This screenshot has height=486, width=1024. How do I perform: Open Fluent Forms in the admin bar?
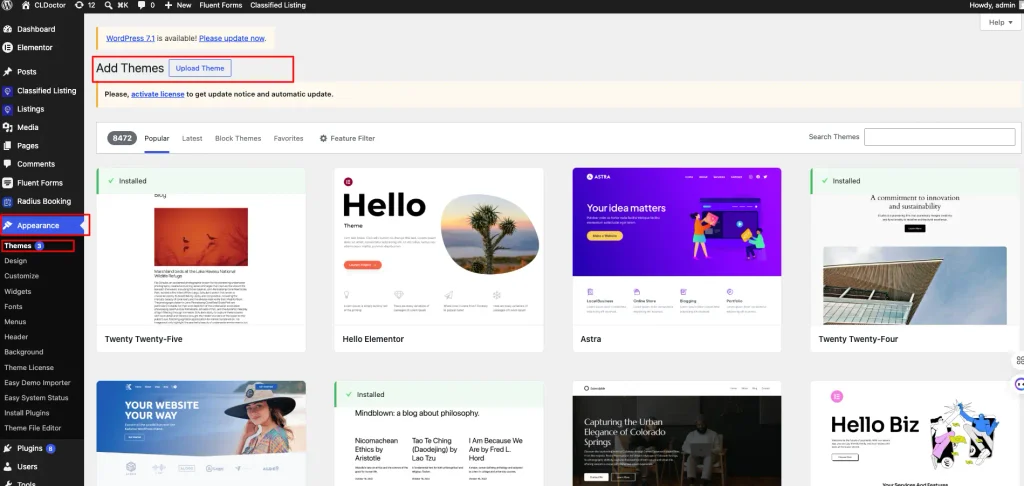(x=221, y=5)
